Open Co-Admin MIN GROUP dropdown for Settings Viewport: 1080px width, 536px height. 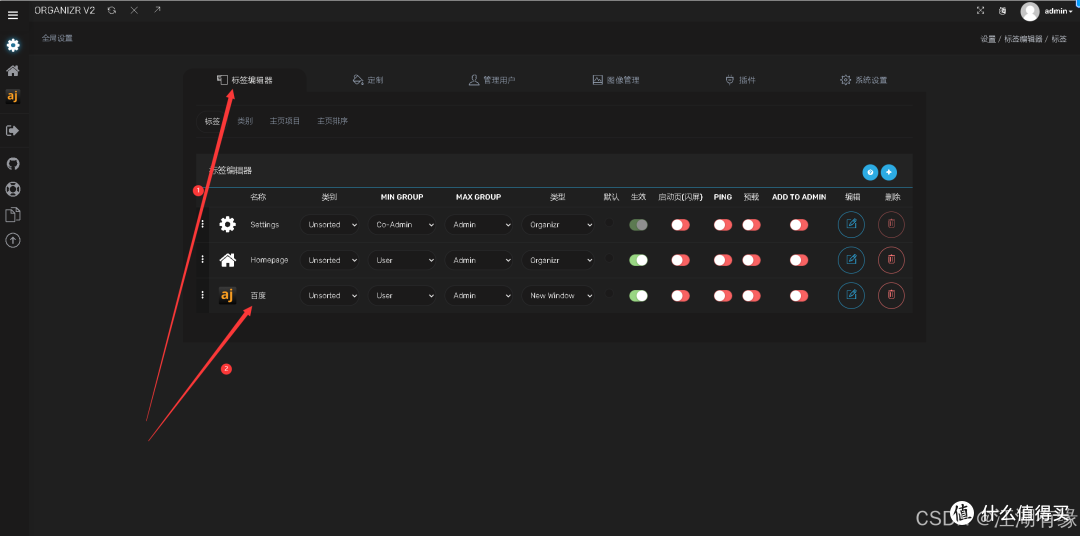402,225
